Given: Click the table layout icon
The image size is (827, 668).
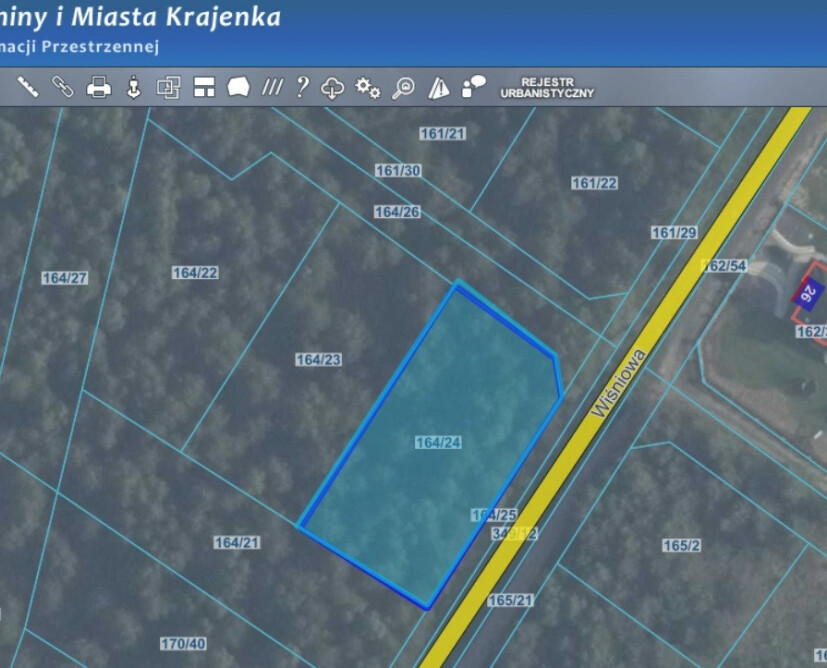Looking at the screenshot, I should click(x=204, y=88).
